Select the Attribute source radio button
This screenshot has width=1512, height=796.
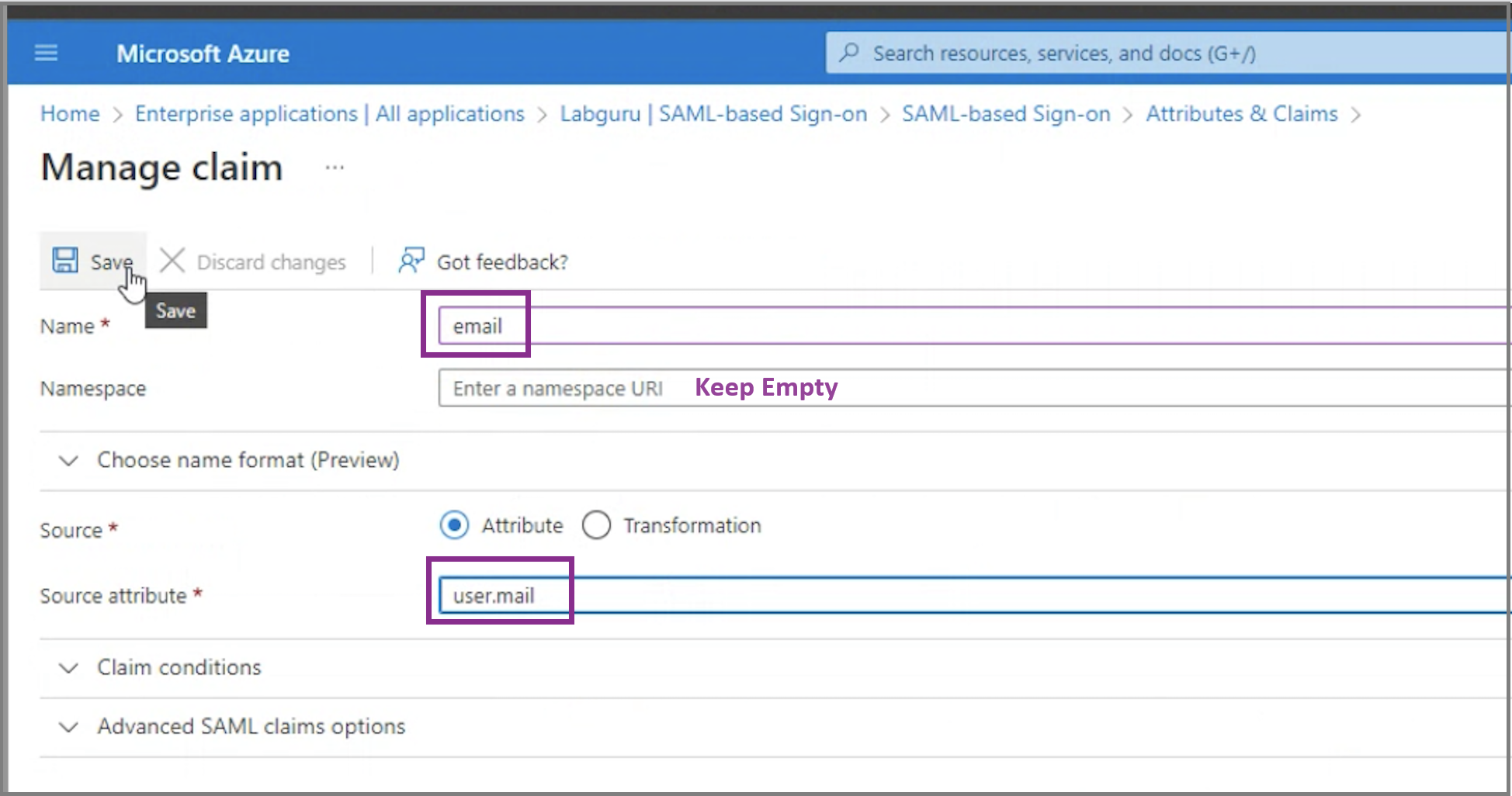pyautogui.click(x=454, y=525)
